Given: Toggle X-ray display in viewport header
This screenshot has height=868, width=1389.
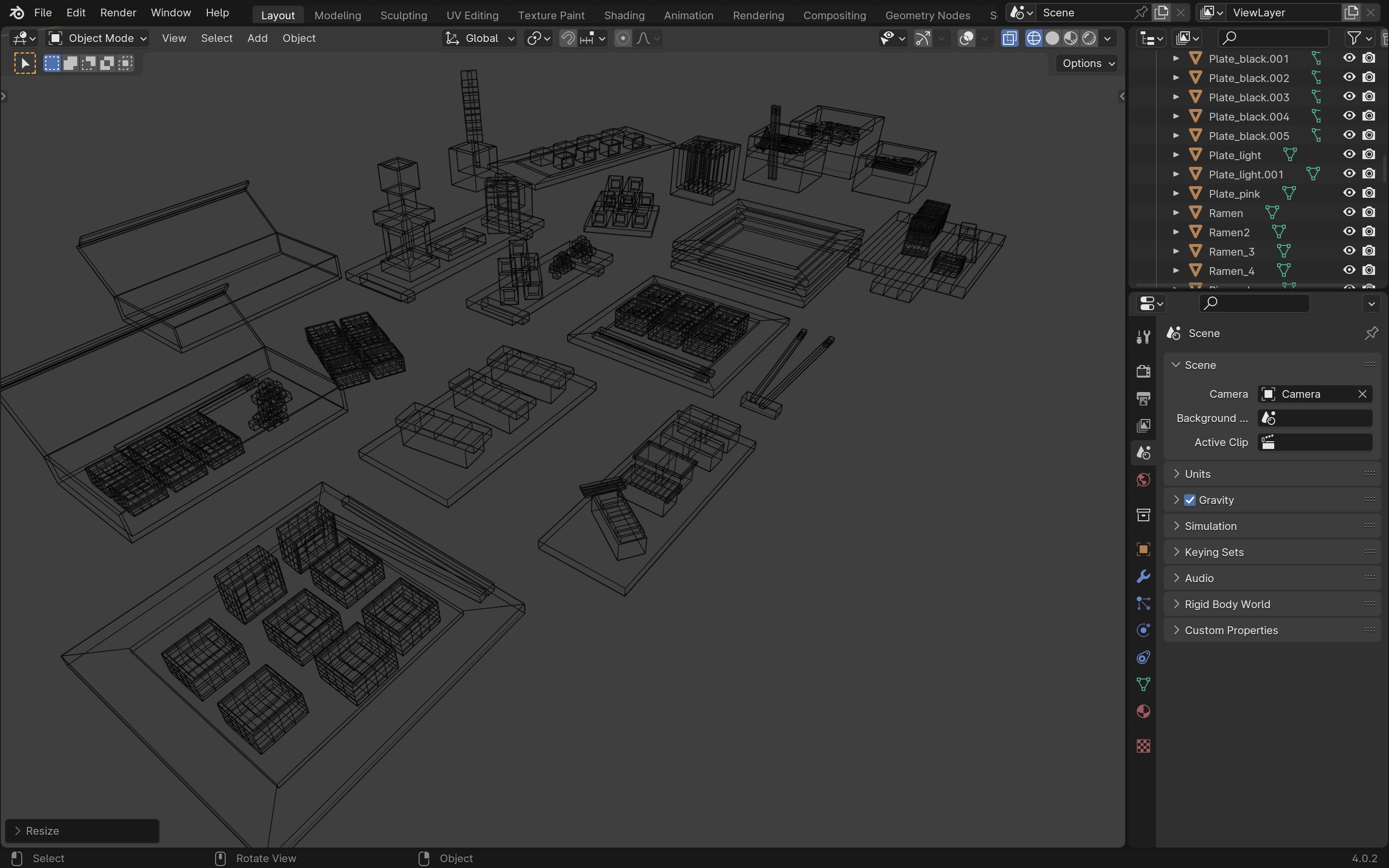Looking at the screenshot, I should click(1009, 39).
